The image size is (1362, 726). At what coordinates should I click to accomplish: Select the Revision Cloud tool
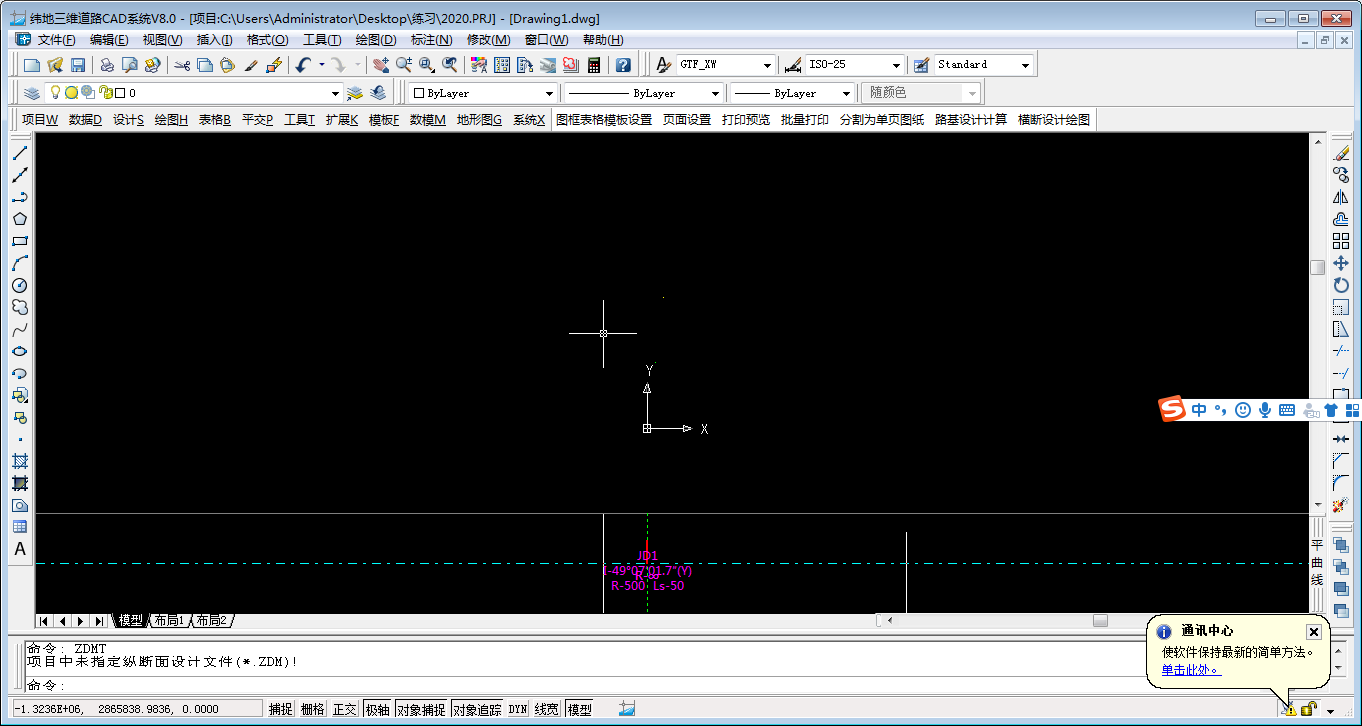[x=20, y=307]
